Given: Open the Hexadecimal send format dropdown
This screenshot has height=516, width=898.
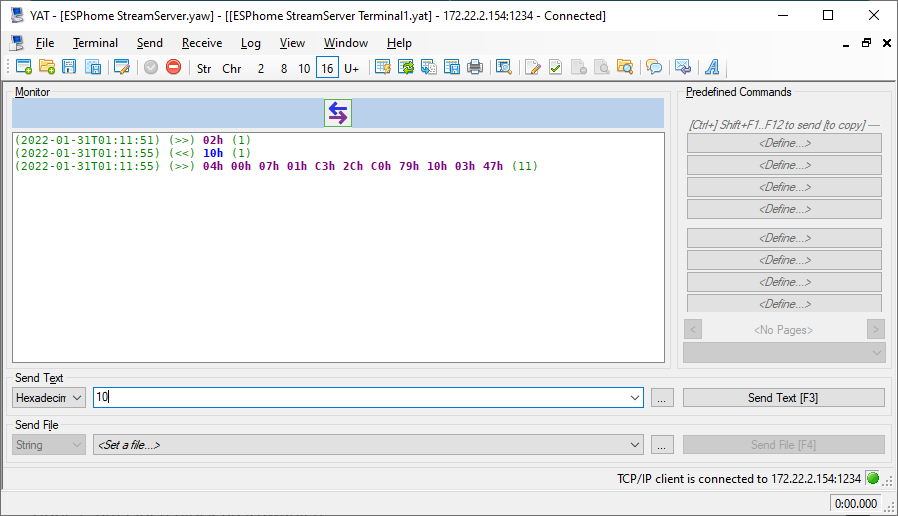Looking at the screenshot, I should [x=49, y=398].
